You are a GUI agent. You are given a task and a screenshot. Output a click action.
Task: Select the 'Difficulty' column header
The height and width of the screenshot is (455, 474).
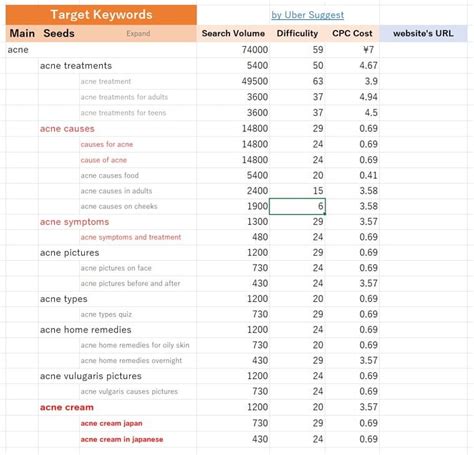click(297, 33)
